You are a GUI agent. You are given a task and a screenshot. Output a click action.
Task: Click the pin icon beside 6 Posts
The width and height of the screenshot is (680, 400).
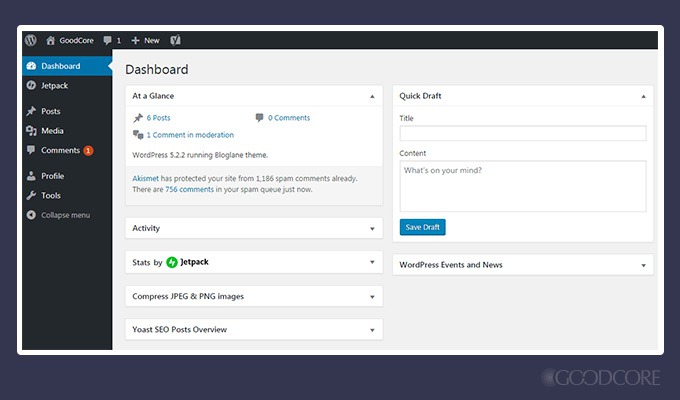pyautogui.click(x=138, y=118)
